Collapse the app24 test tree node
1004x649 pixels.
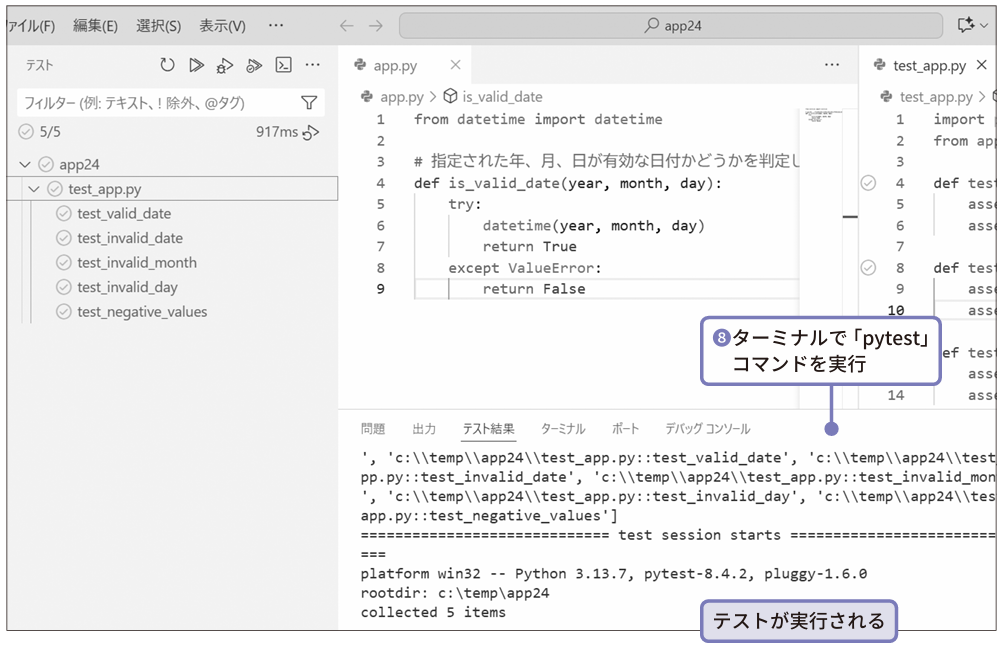25,164
